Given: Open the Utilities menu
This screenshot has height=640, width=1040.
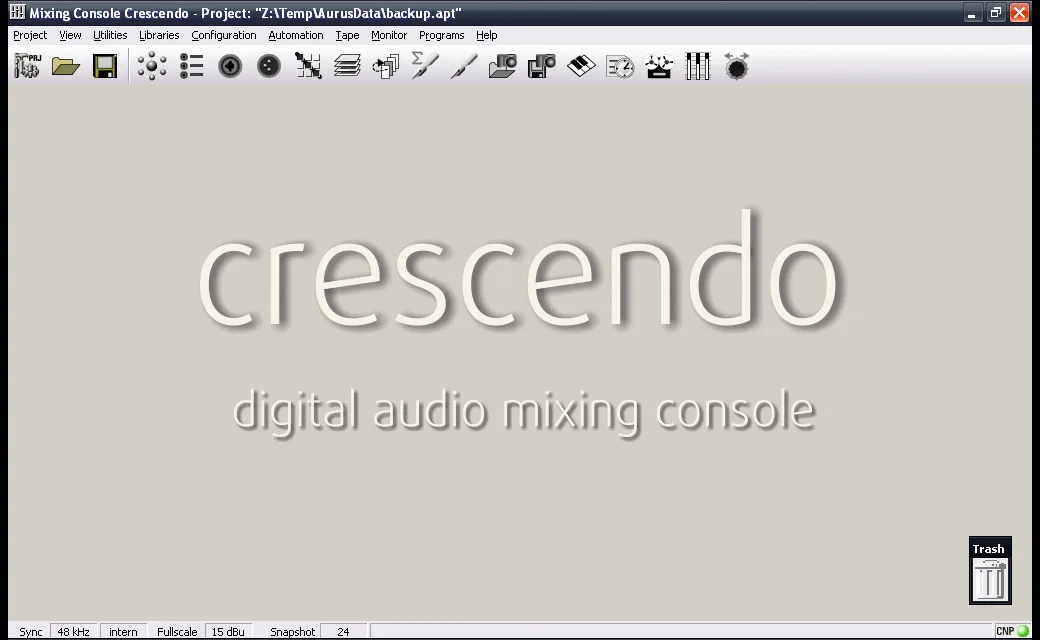Looking at the screenshot, I should pos(110,35).
